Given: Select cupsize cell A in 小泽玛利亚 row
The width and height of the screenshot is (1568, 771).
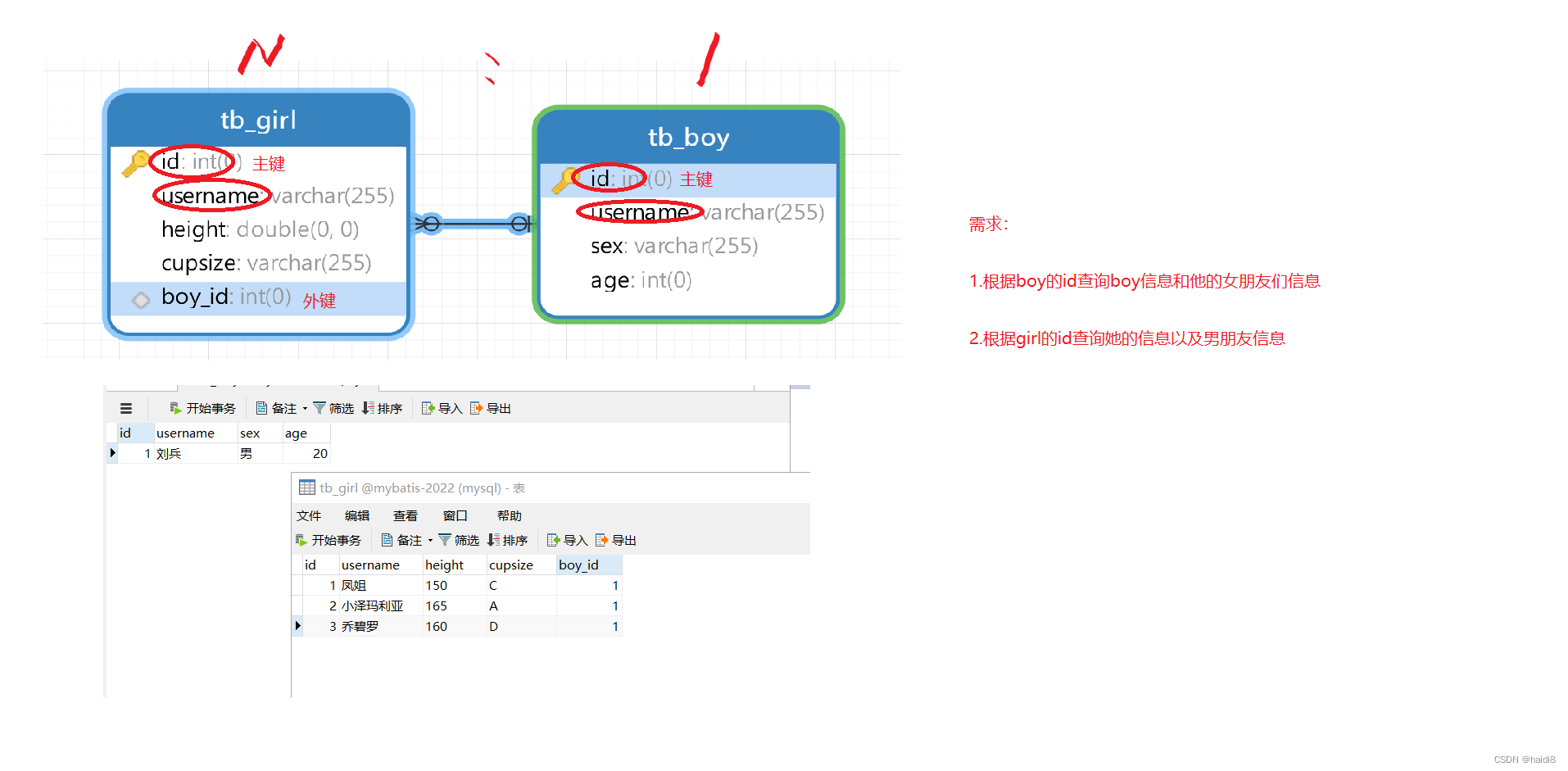Looking at the screenshot, I should pyautogui.click(x=522, y=605).
